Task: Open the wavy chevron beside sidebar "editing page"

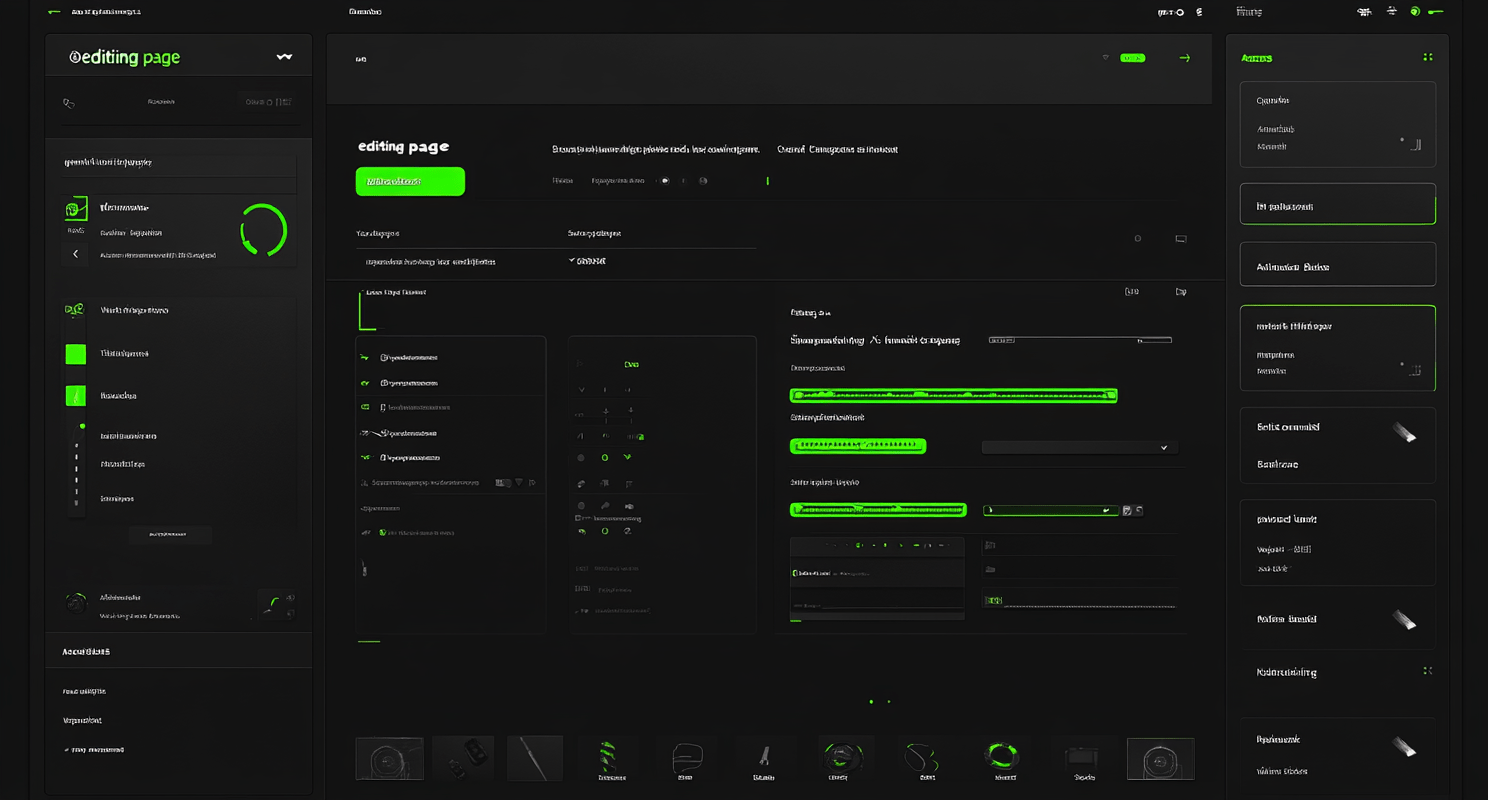Action: (x=285, y=57)
